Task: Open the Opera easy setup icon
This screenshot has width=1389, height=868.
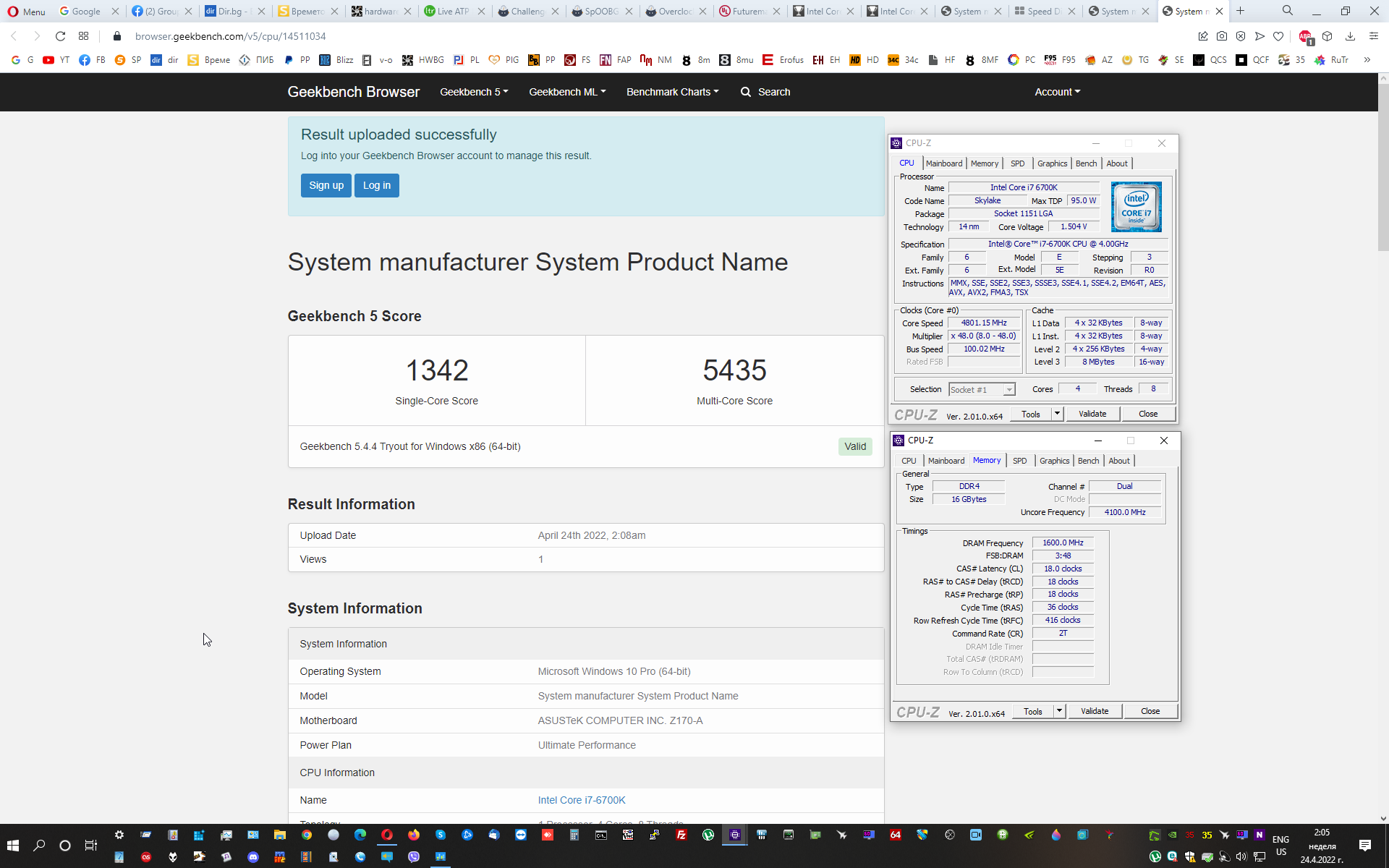Action: coord(1374,36)
